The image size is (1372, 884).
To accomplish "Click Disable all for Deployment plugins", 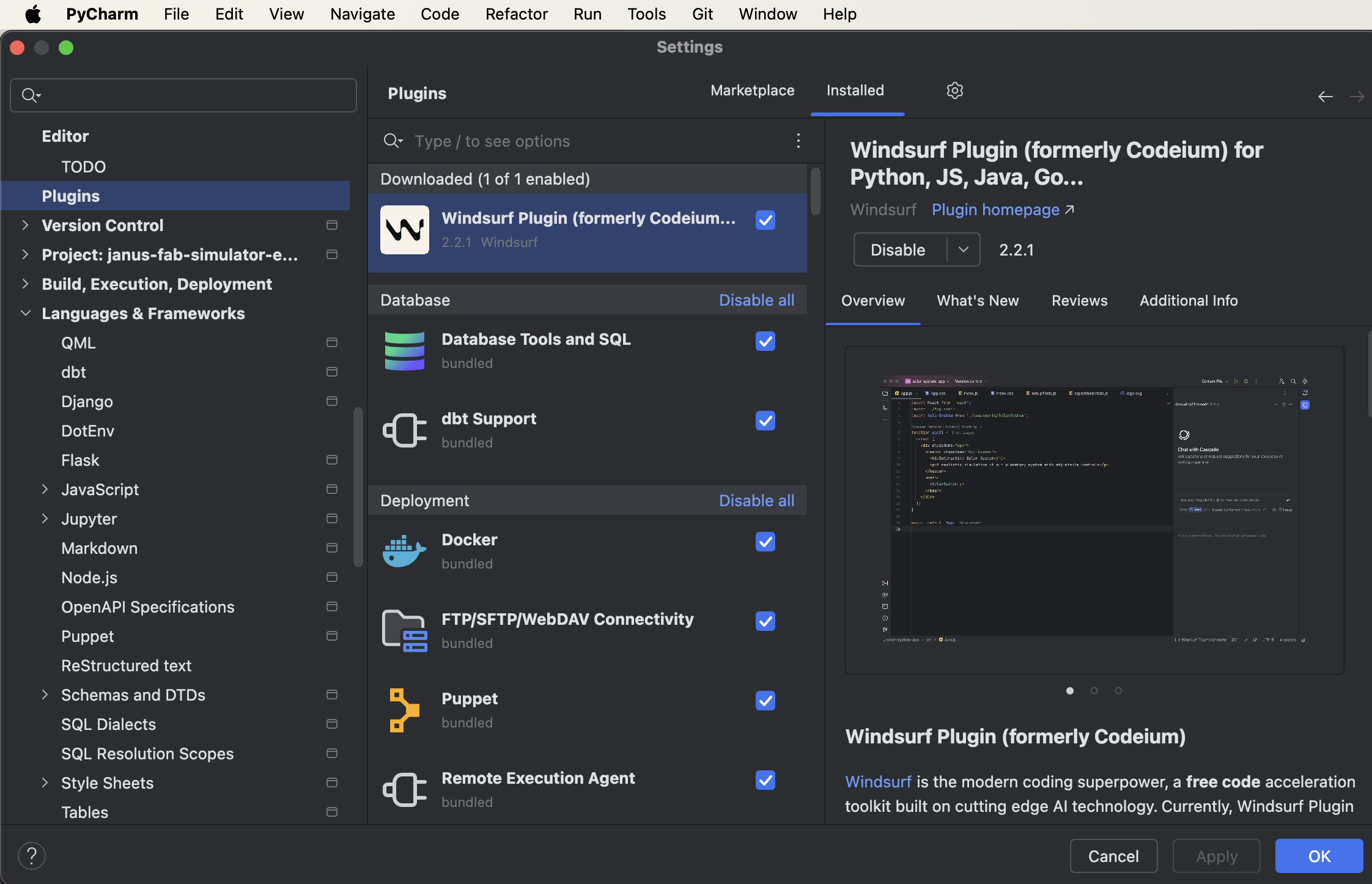I will pyautogui.click(x=757, y=501).
